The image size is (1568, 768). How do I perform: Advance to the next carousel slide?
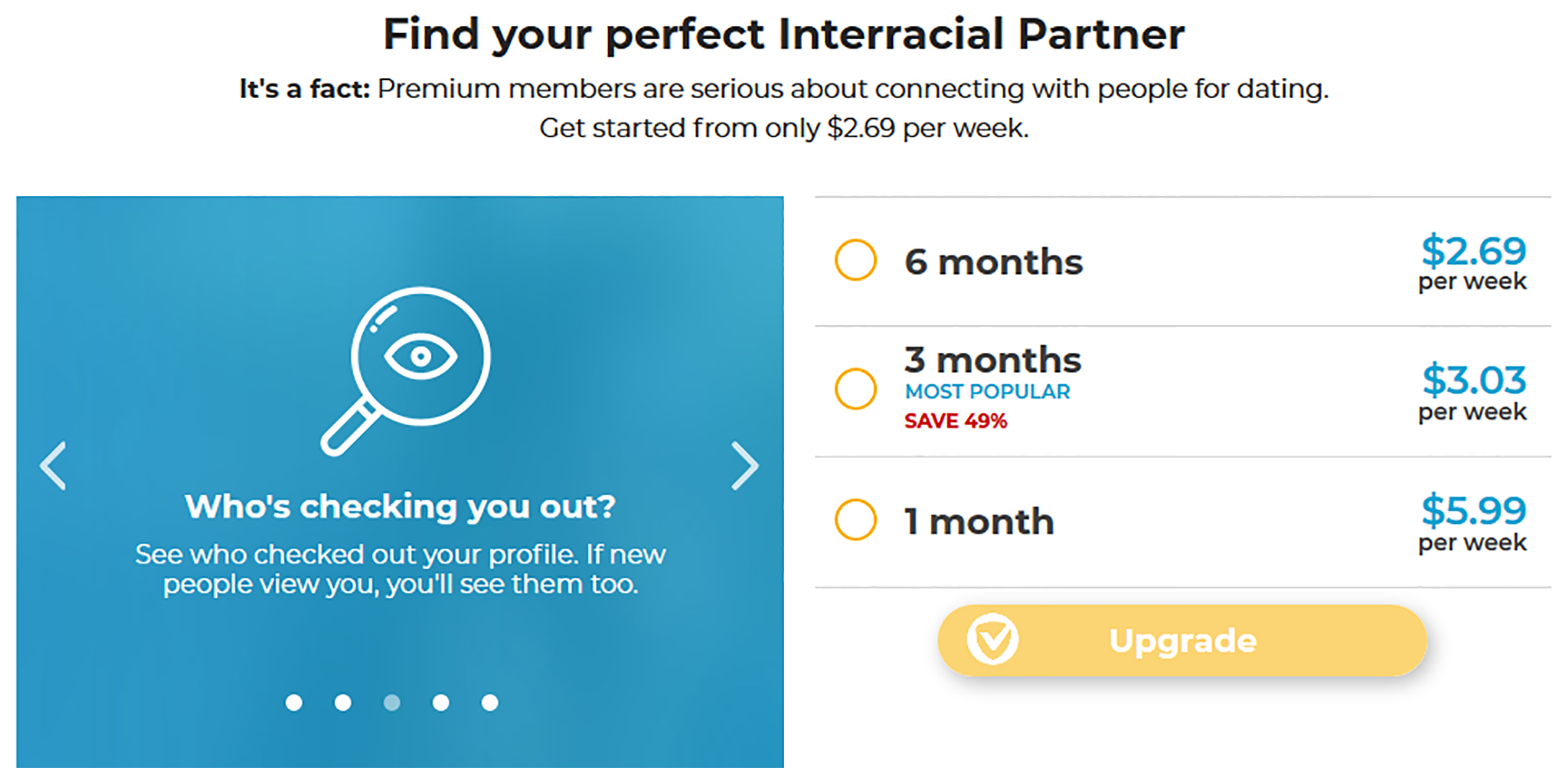point(744,466)
